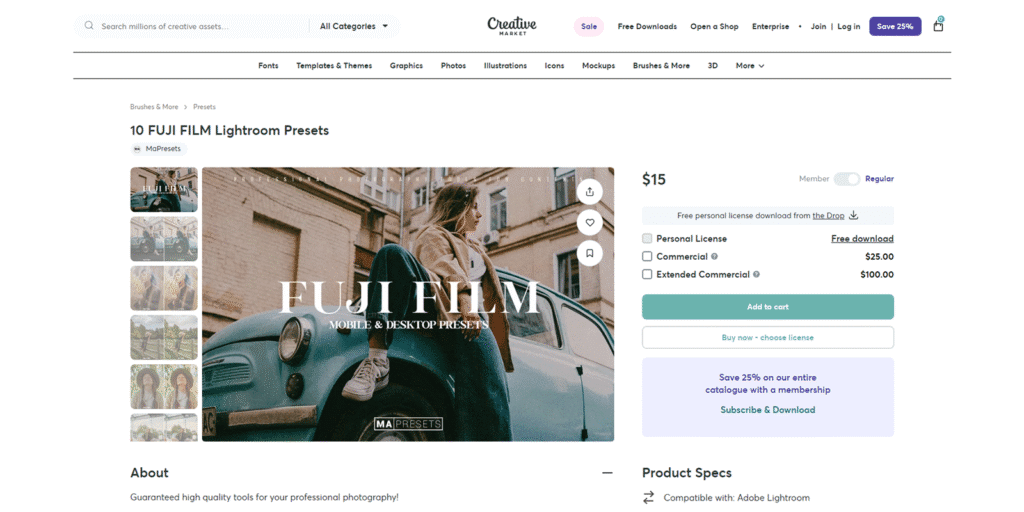Collapse the About section
This screenshot has width=1024, height=512.
[607, 473]
